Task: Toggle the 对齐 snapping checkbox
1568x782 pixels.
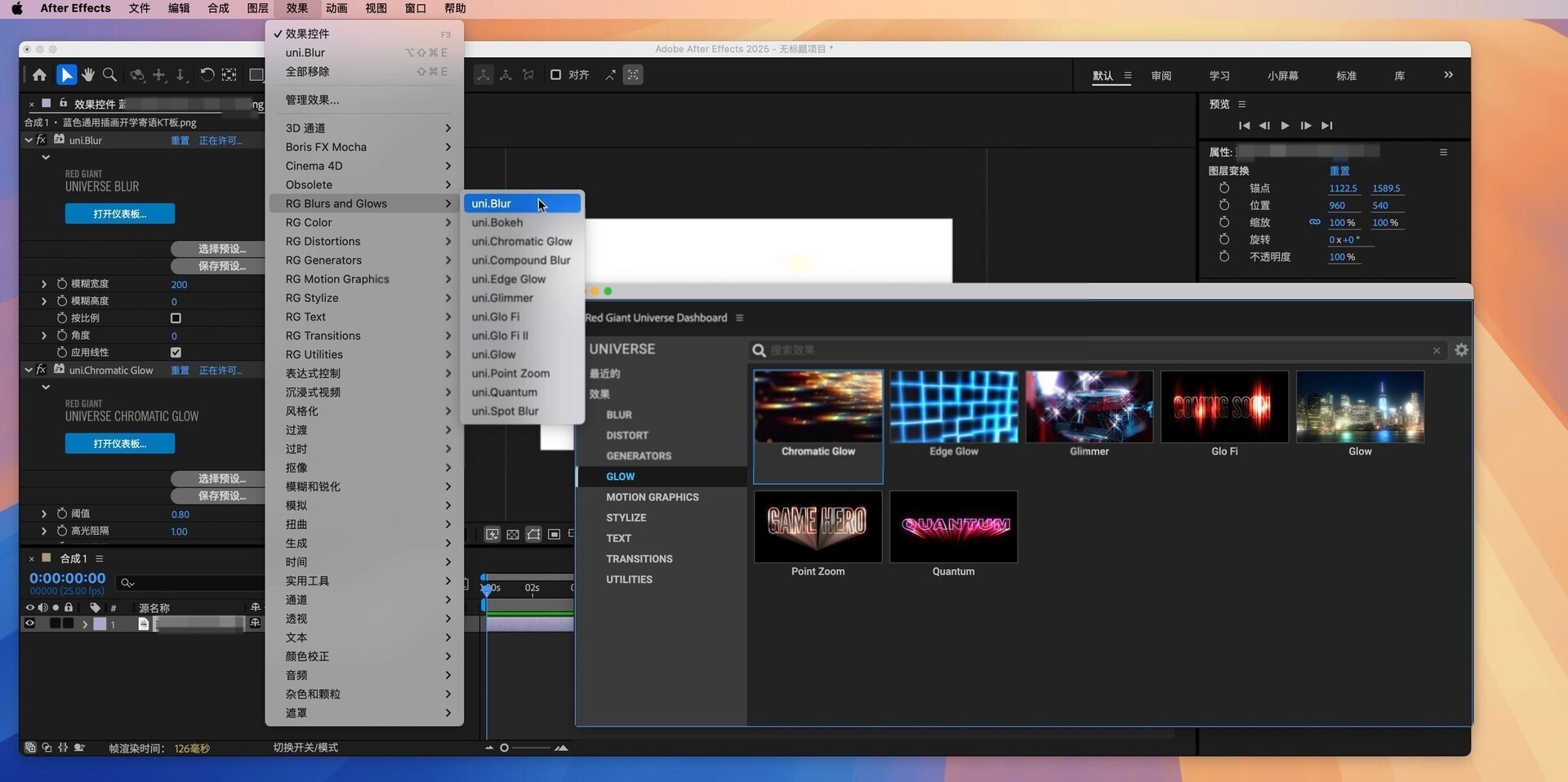Action: coord(555,75)
